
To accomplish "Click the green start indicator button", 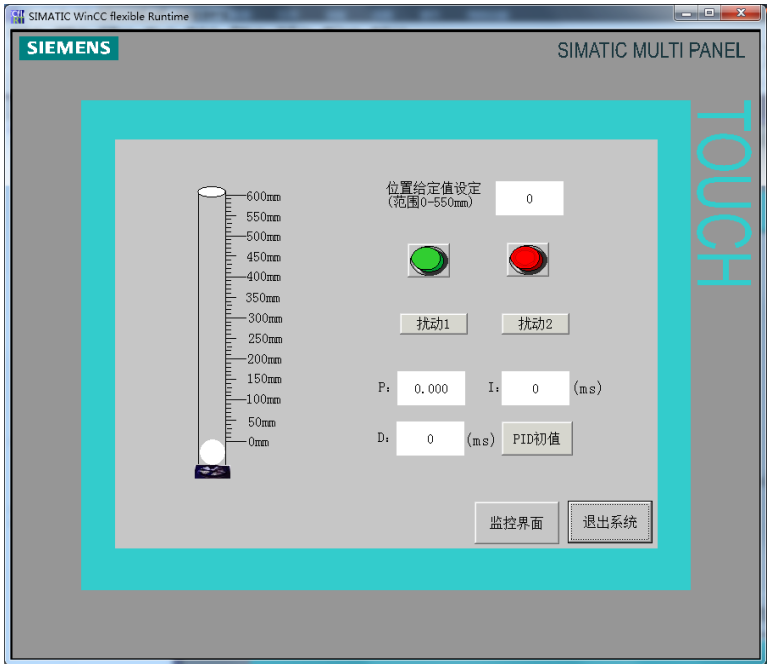I will click(428, 260).
